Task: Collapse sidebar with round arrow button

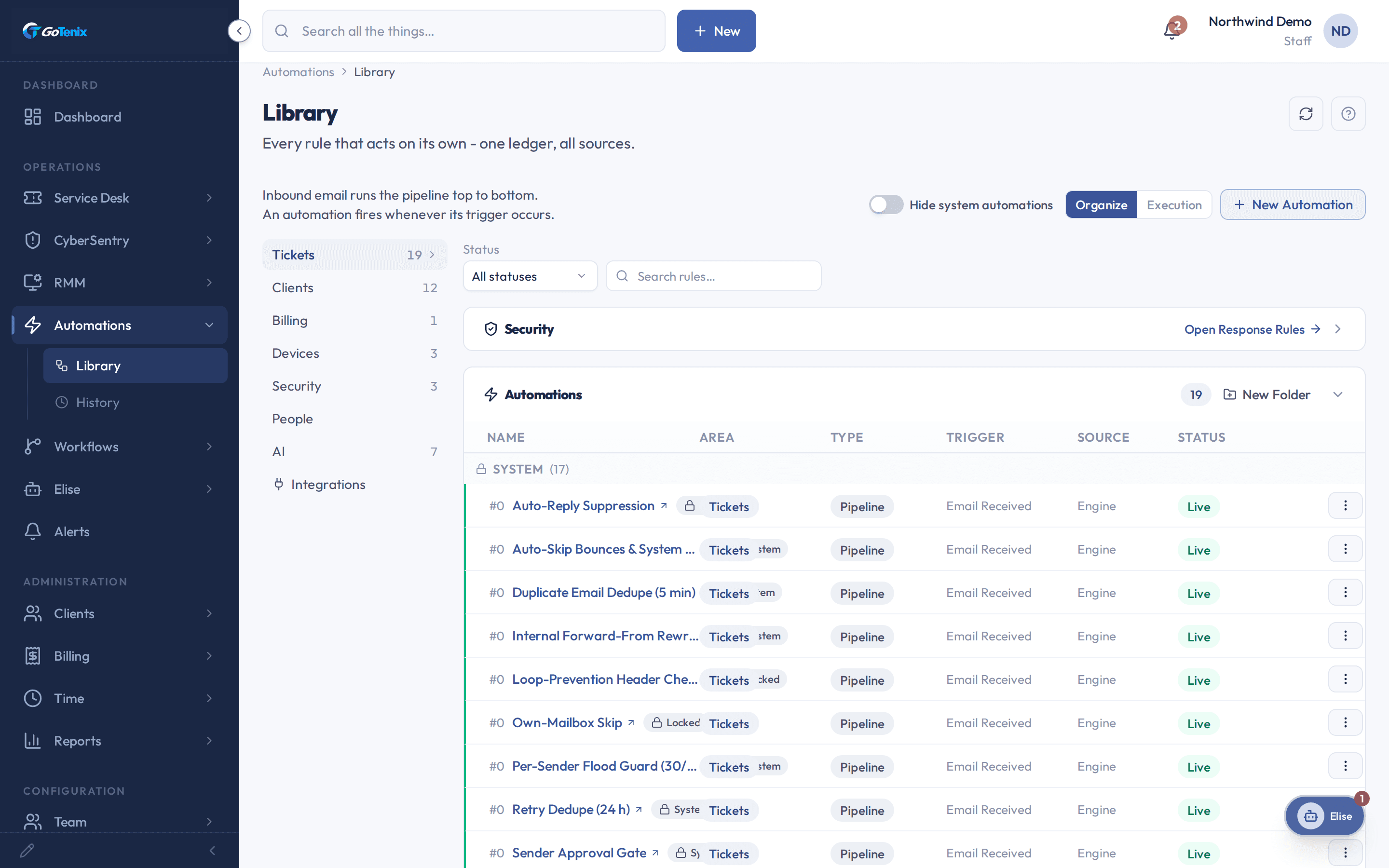Action: point(239,31)
